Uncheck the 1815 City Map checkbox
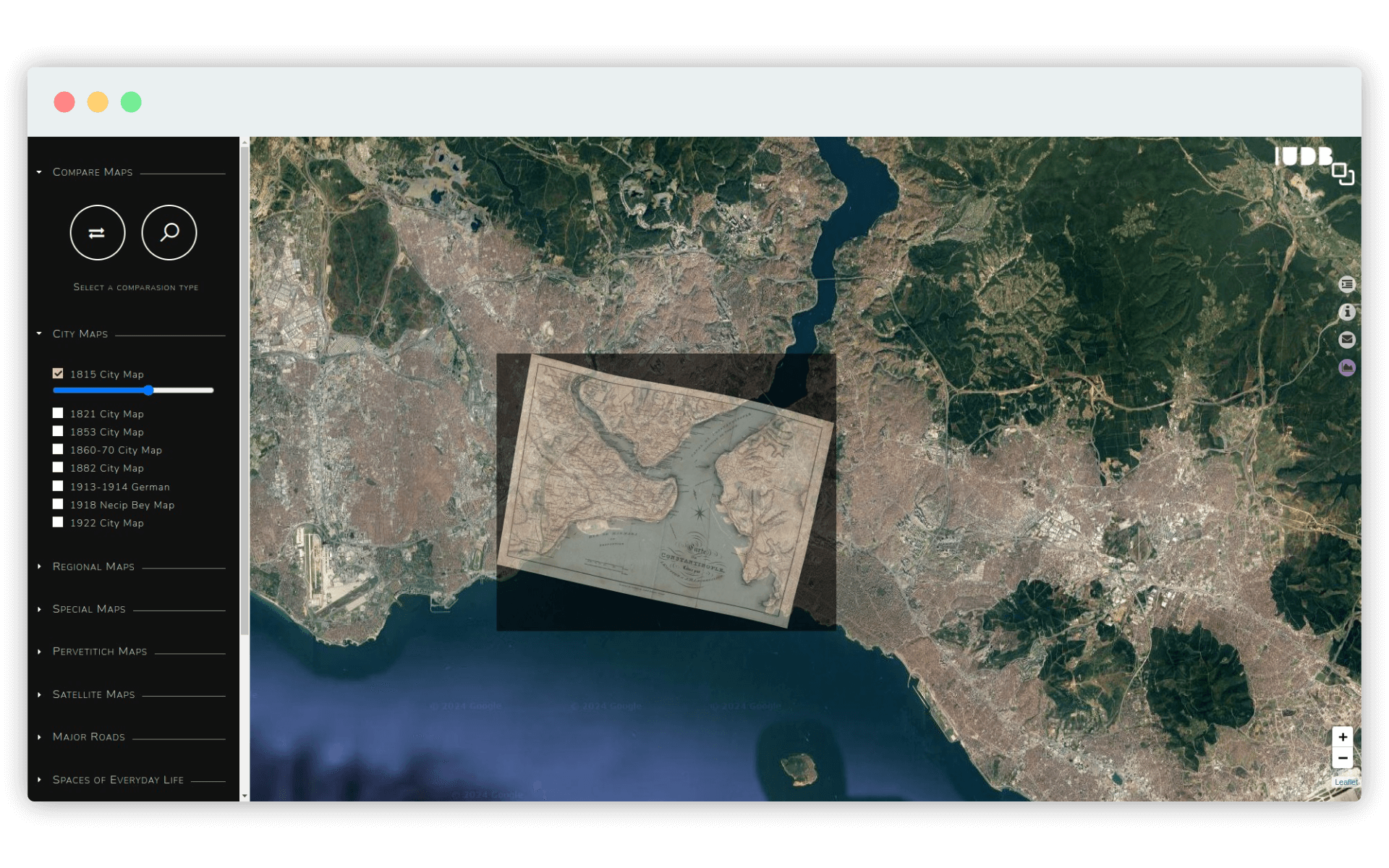This screenshot has width=1389, height=868. (x=58, y=373)
